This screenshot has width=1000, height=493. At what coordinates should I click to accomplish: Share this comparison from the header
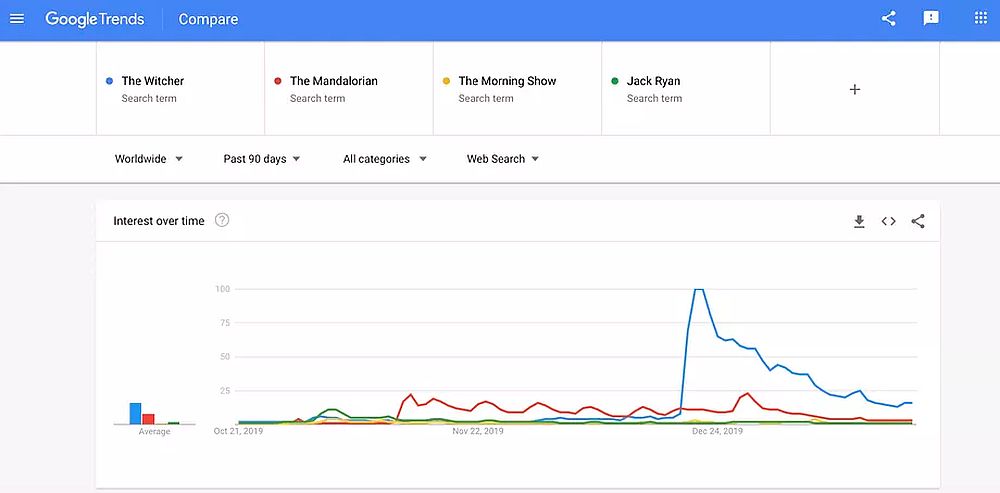point(888,19)
